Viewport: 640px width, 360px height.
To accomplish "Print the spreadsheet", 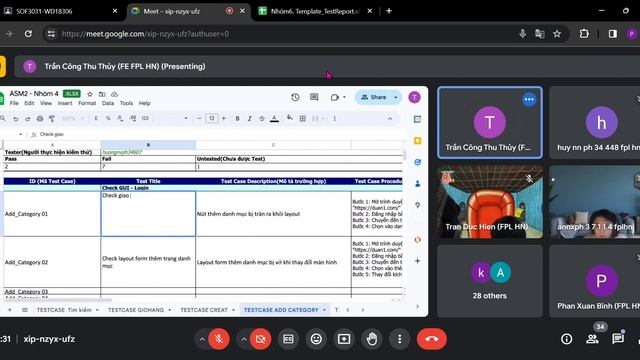I will coord(40,119).
